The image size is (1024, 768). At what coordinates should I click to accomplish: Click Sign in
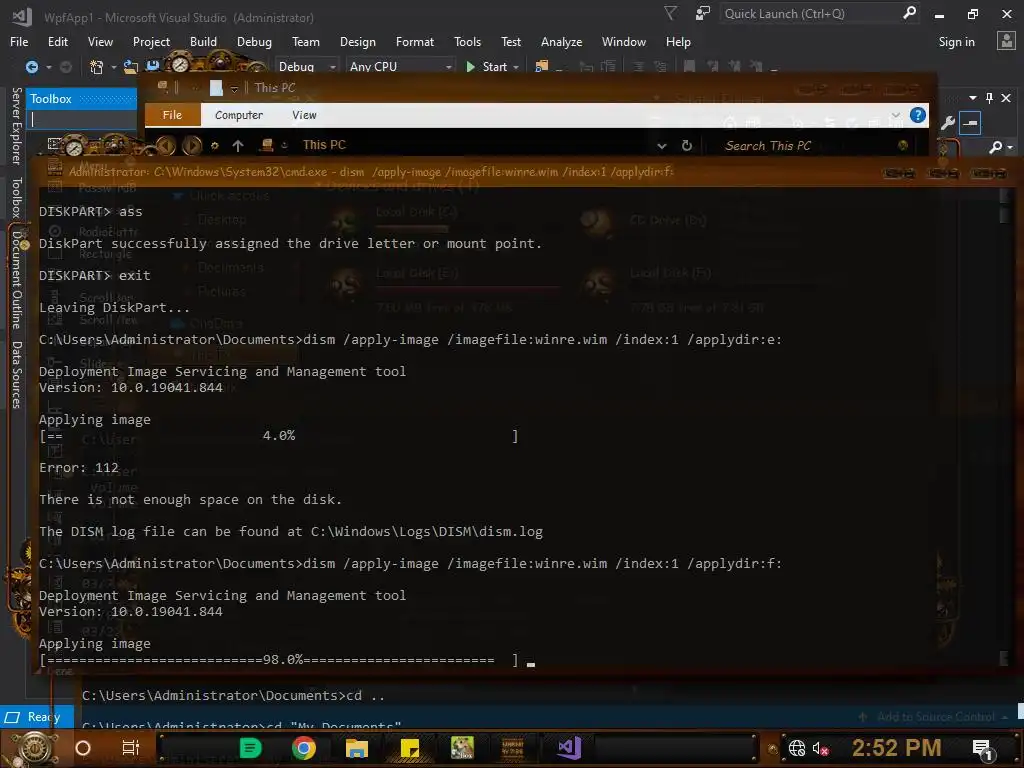tap(956, 42)
